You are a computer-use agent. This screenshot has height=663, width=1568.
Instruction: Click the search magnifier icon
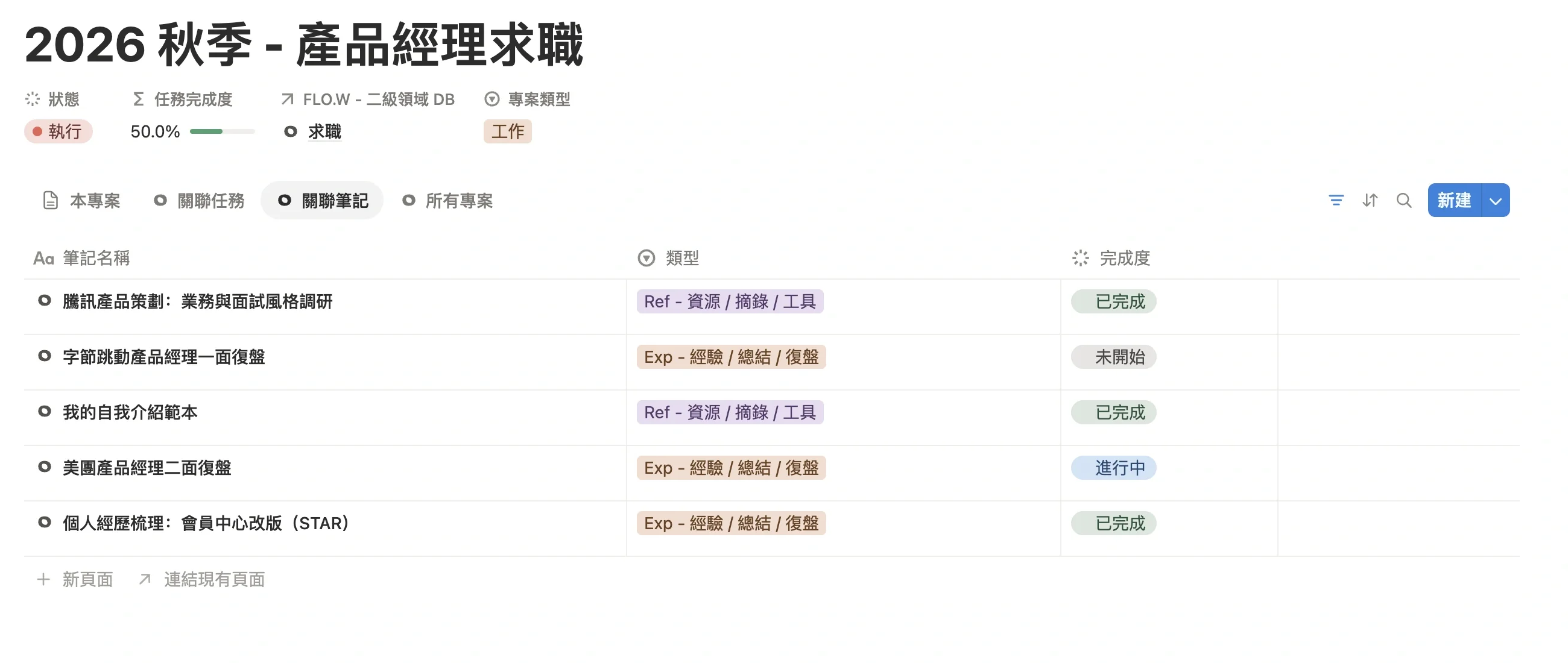(1403, 200)
